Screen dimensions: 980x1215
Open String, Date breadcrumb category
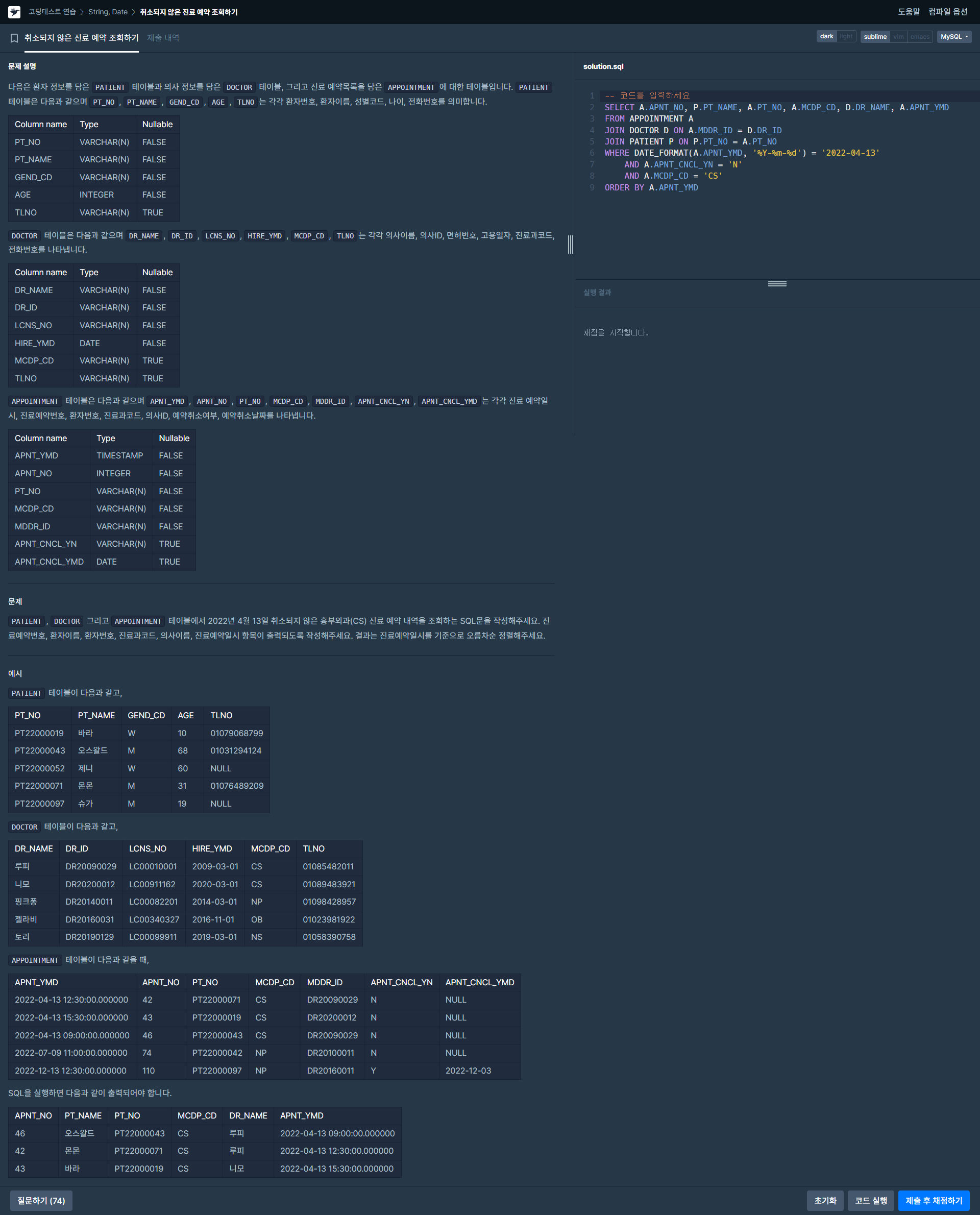coord(108,12)
